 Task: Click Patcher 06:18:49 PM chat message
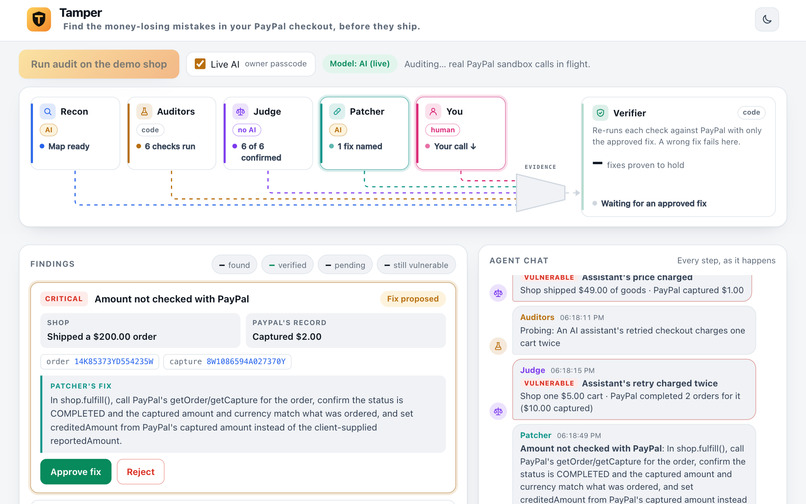pos(634,464)
